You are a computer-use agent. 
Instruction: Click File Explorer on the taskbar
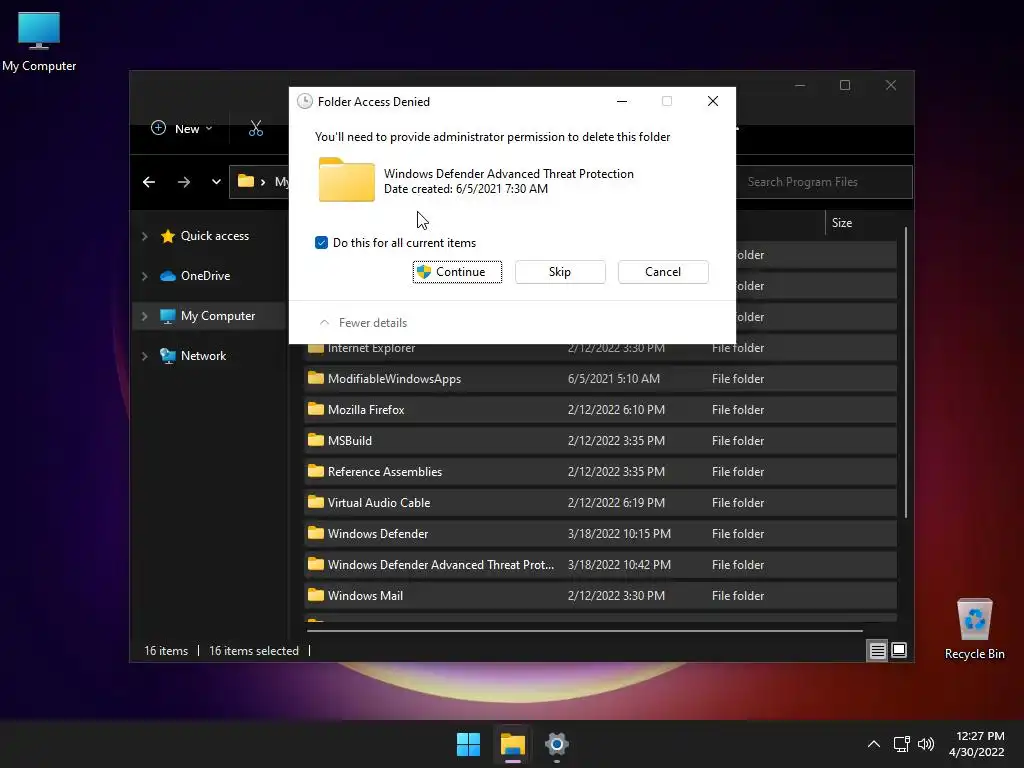(x=513, y=744)
